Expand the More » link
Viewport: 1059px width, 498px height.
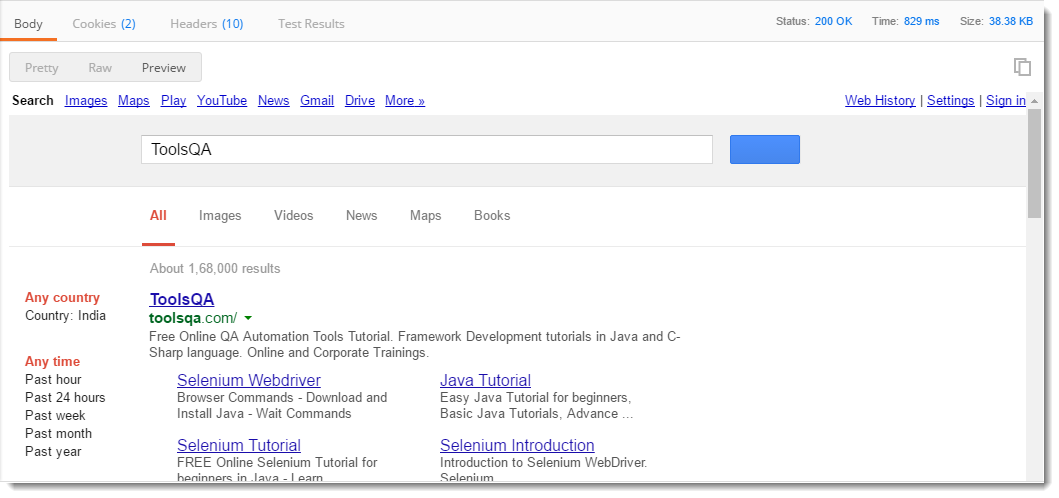click(x=405, y=101)
